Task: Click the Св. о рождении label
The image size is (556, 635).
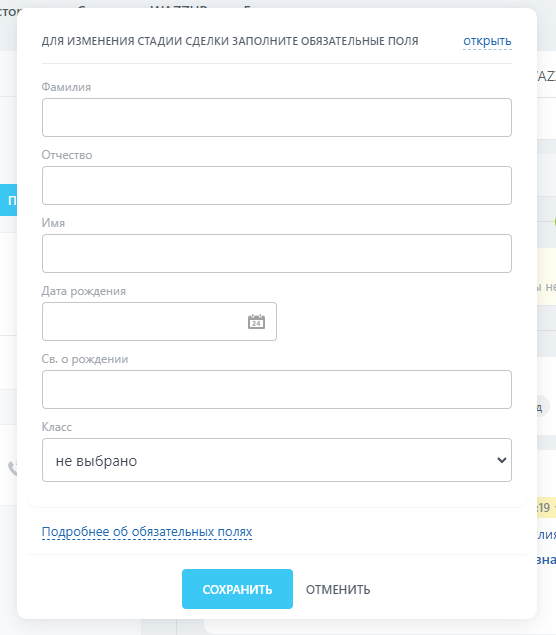Action: (85, 359)
